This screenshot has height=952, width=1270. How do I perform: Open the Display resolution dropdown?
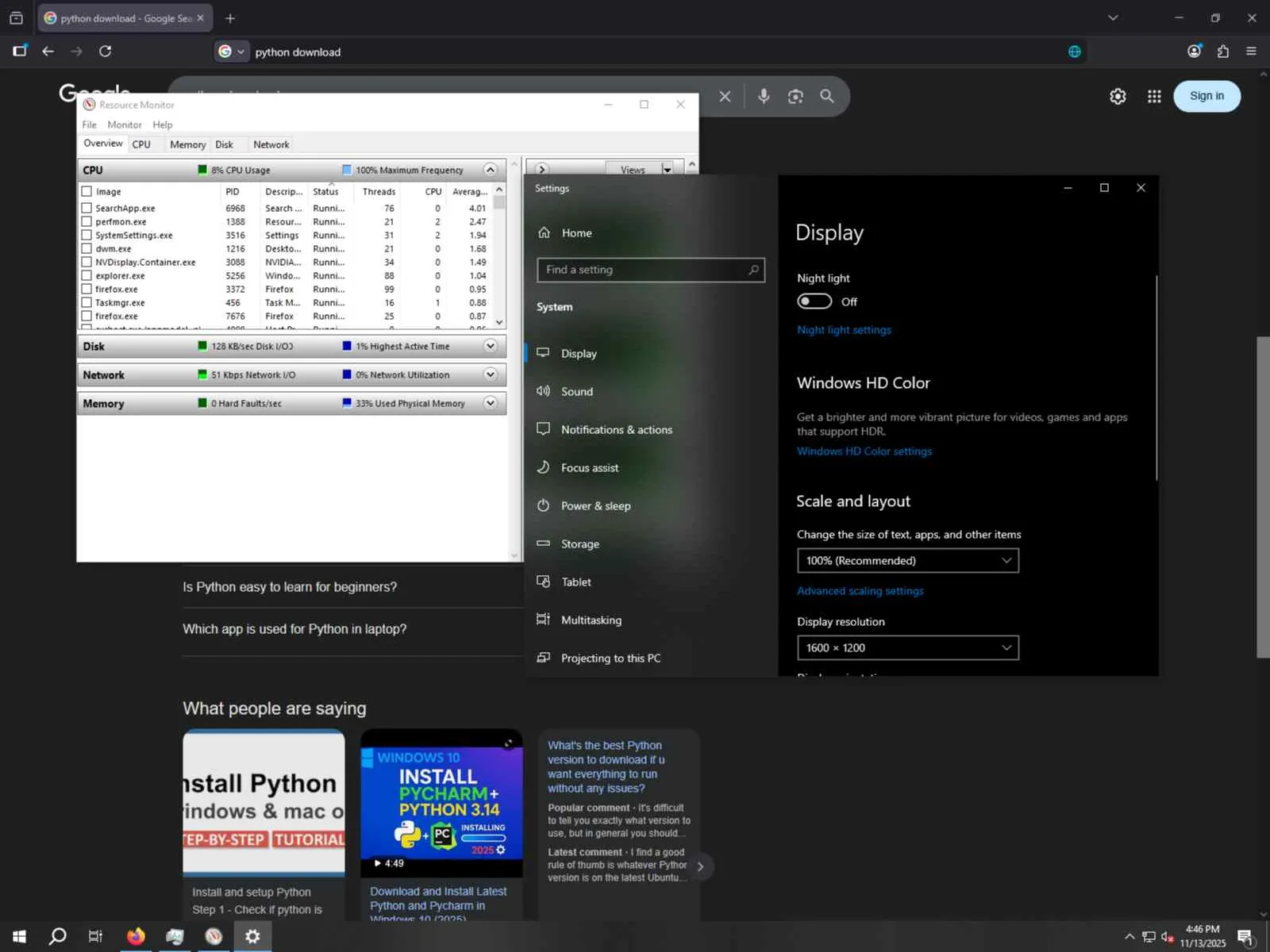pyautogui.click(x=907, y=647)
